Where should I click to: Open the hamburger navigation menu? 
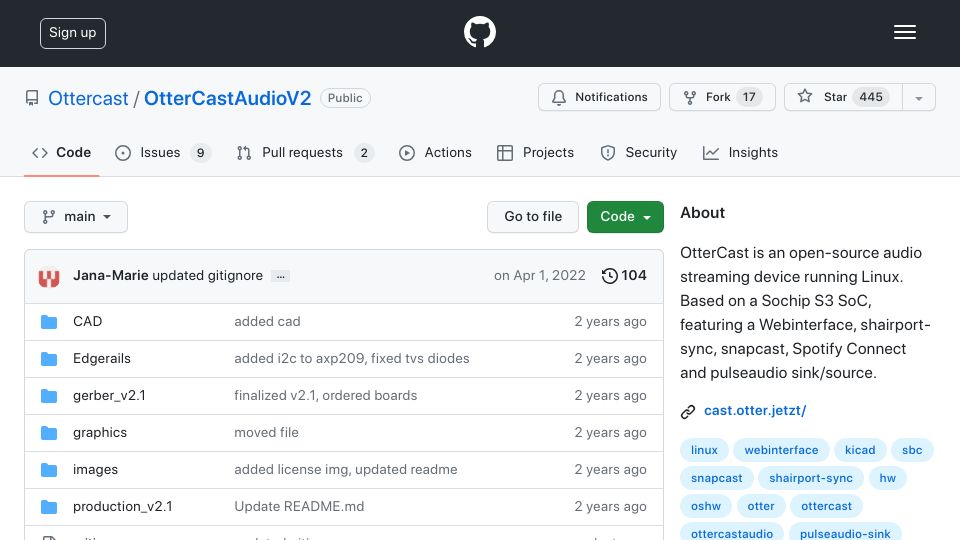tap(904, 32)
